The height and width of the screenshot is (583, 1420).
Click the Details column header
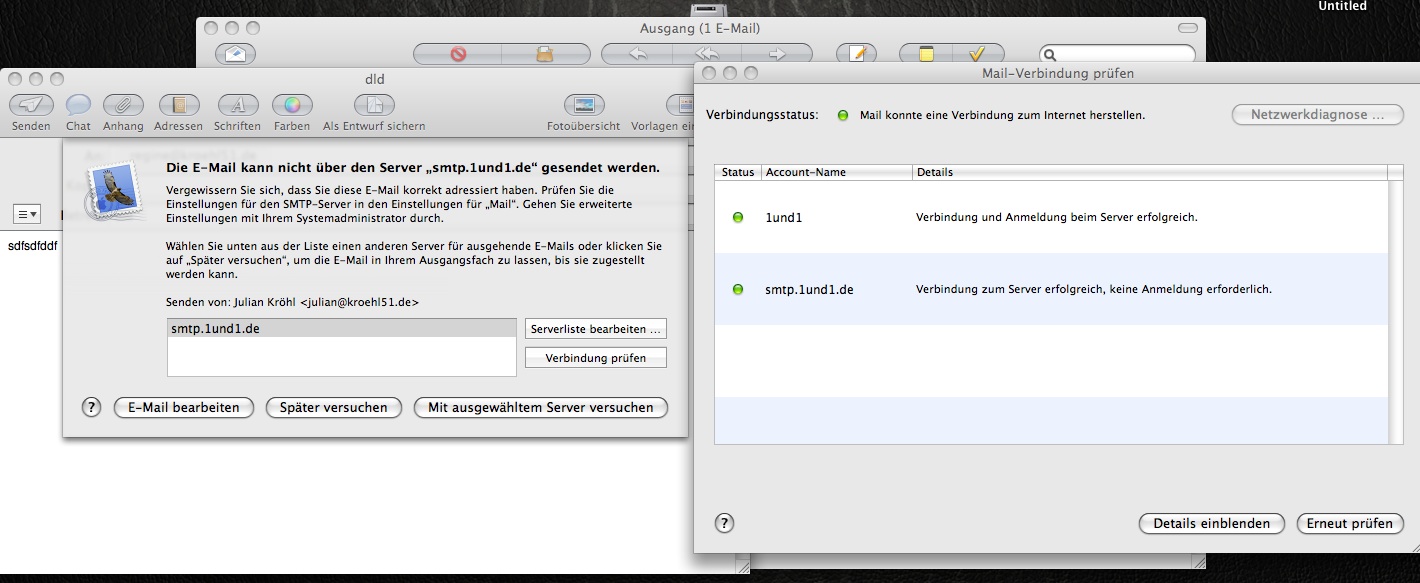[1150, 172]
